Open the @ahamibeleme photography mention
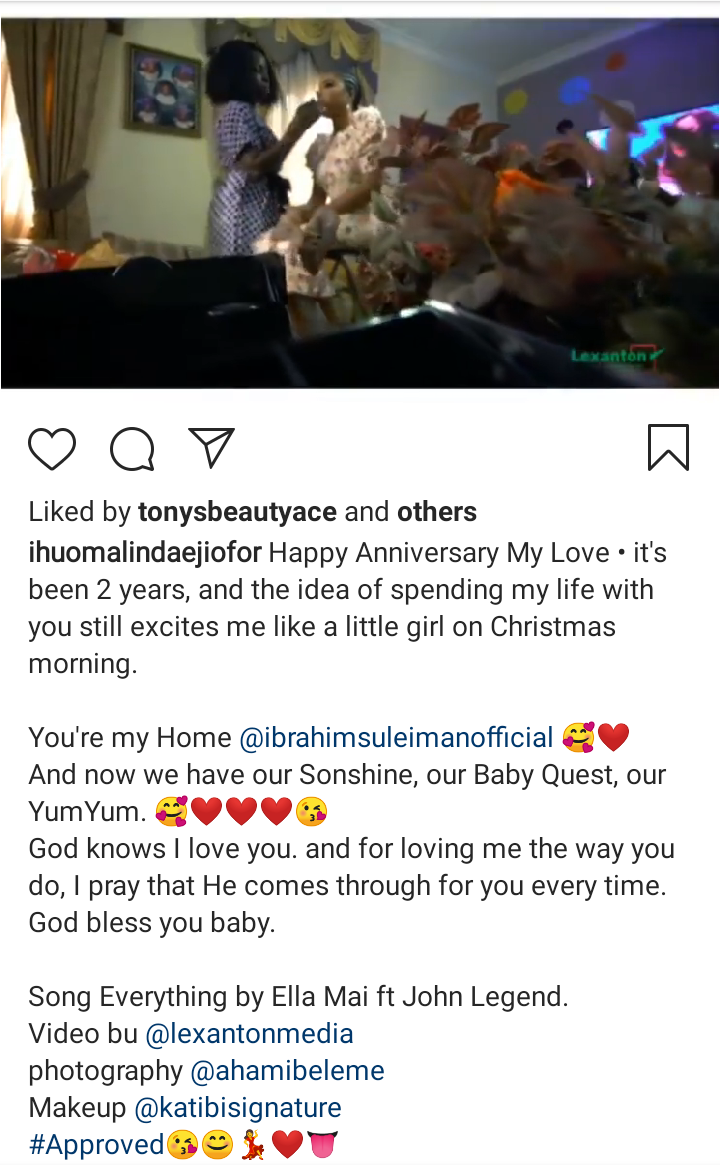 coord(288,1071)
